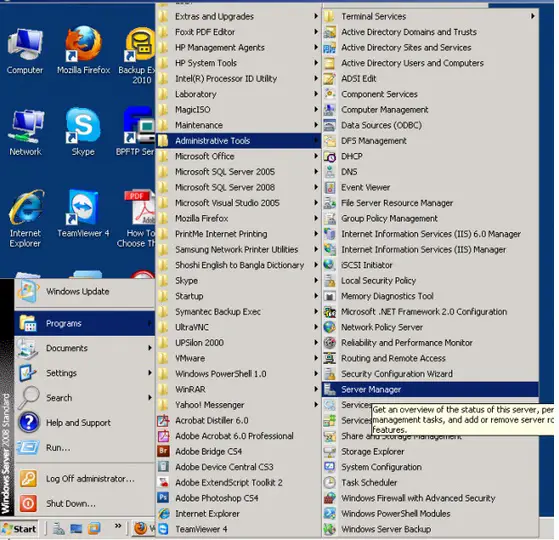The image size is (559, 540).
Task: Click the Task Scheduler clock icon
Action: tap(330, 482)
